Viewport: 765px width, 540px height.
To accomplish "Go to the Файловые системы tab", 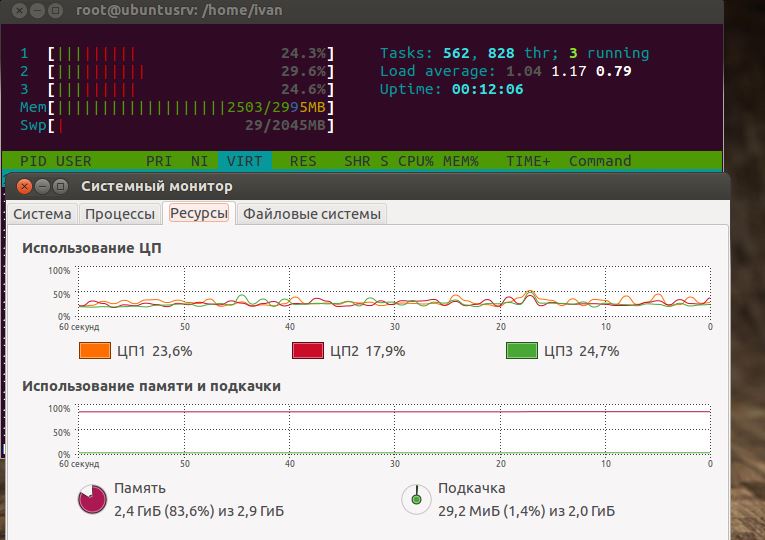I will click(312, 214).
